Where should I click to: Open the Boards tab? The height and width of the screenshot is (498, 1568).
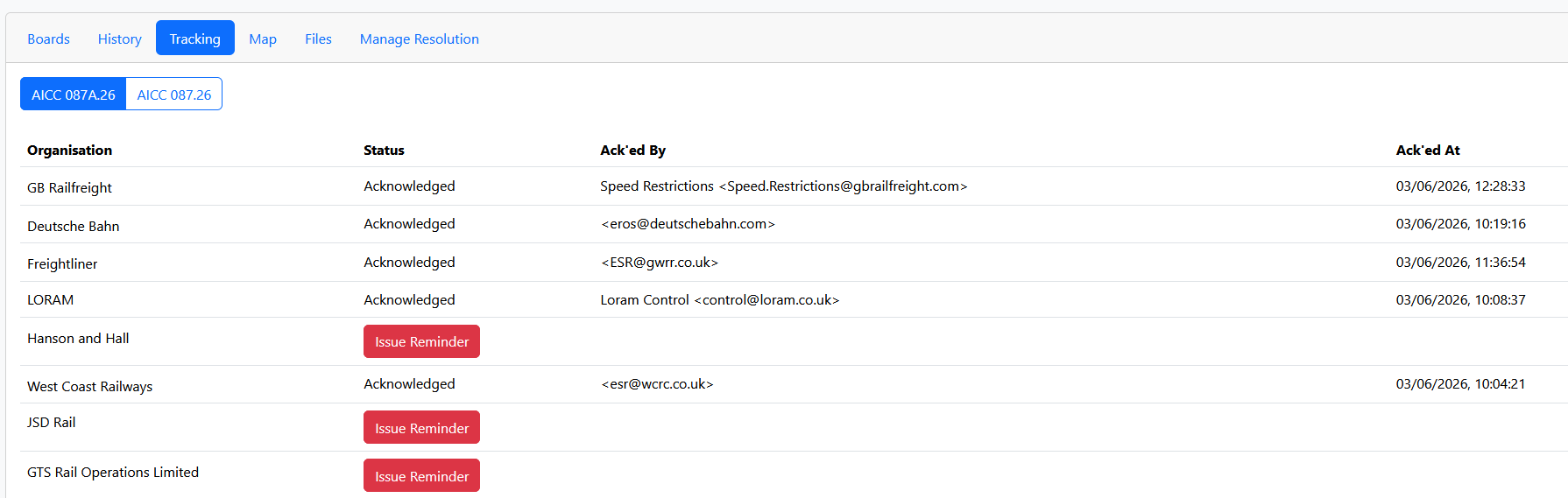(x=48, y=39)
